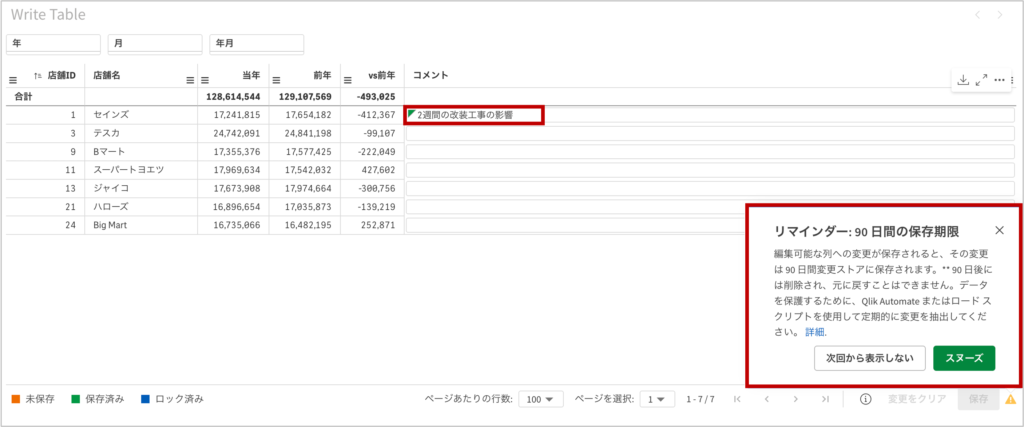Viewport: 1024px width, 427px height.
Task: Open the 店舗名 column hamburger menu
Action: (190, 79)
